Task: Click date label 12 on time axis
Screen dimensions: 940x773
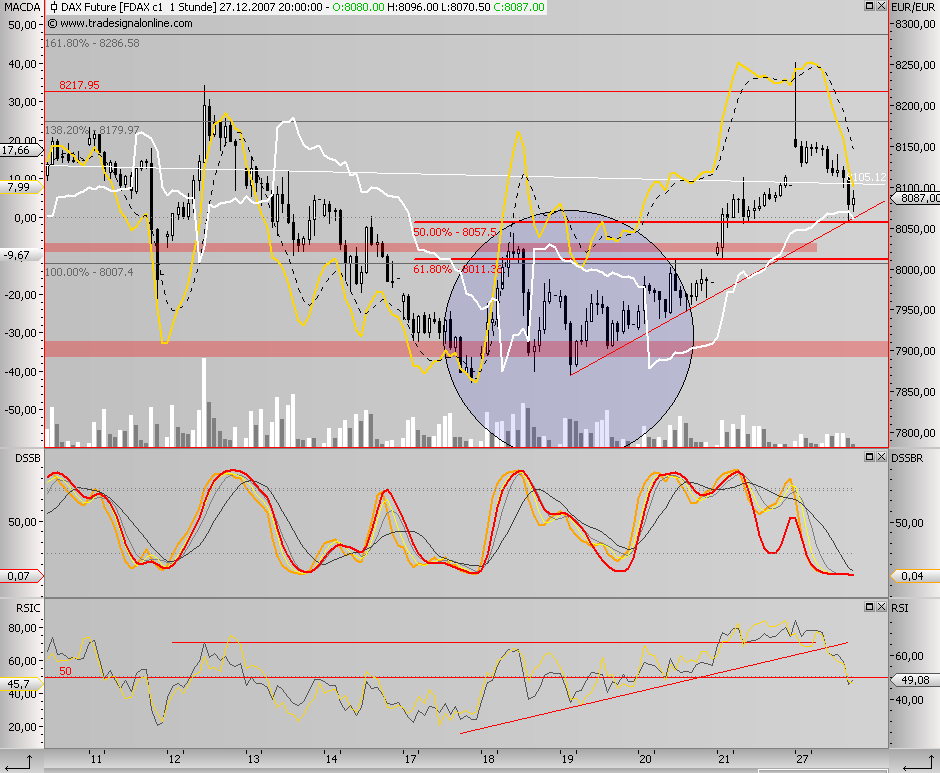Action: (x=174, y=759)
